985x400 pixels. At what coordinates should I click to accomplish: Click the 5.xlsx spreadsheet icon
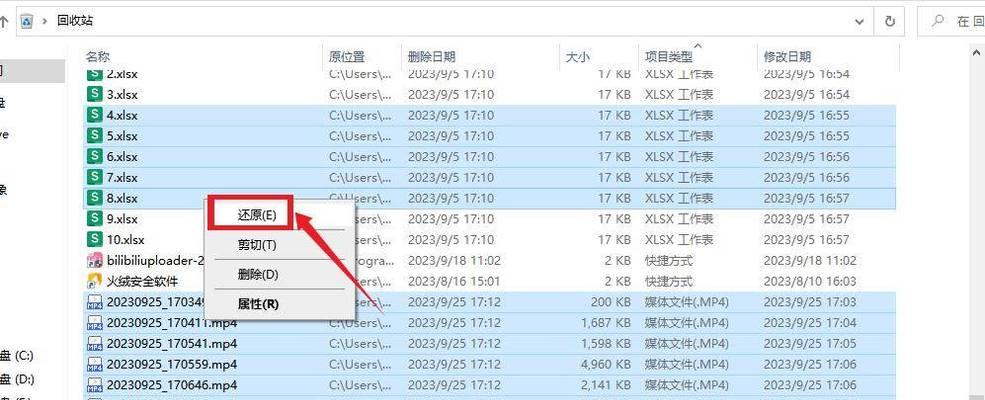[x=95, y=136]
